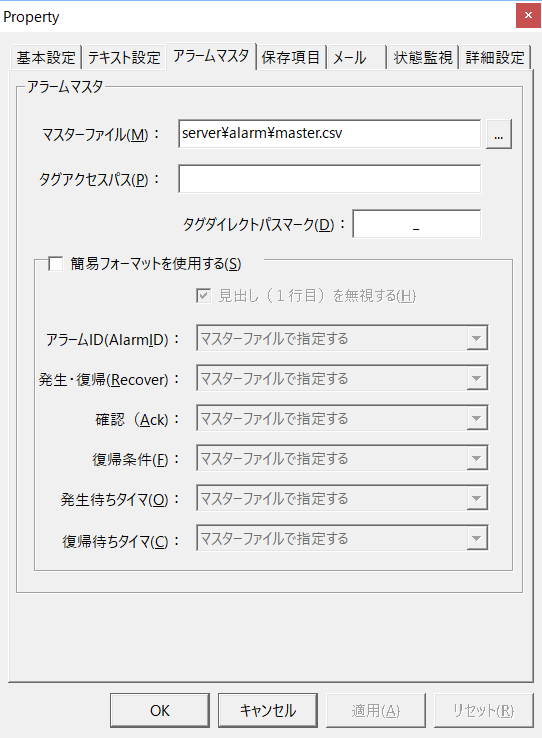Expand the 復帰条件 dropdown
Screen dimensions: 542x738
[x=342, y=458]
